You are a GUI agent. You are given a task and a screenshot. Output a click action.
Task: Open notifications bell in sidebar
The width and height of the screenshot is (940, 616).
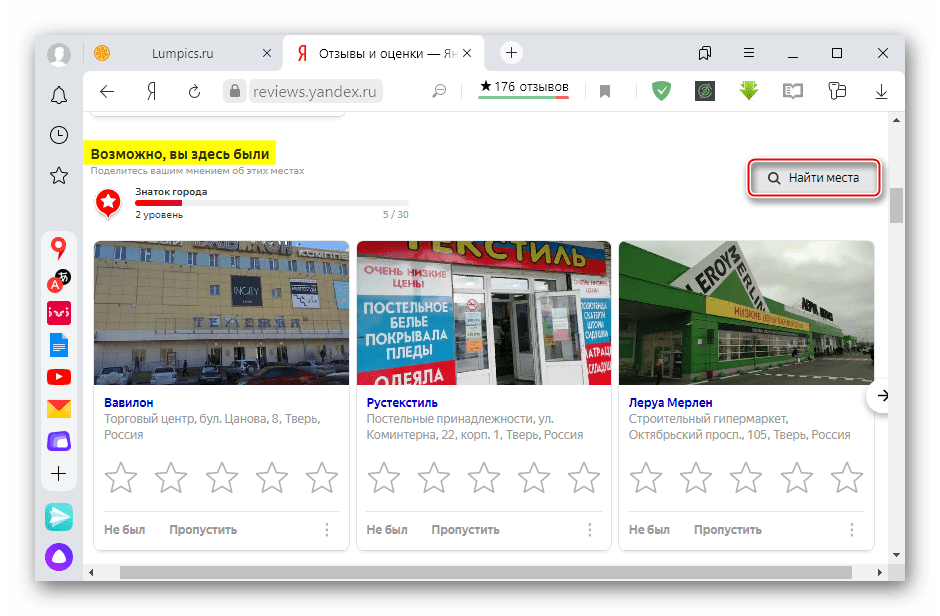pyautogui.click(x=59, y=95)
